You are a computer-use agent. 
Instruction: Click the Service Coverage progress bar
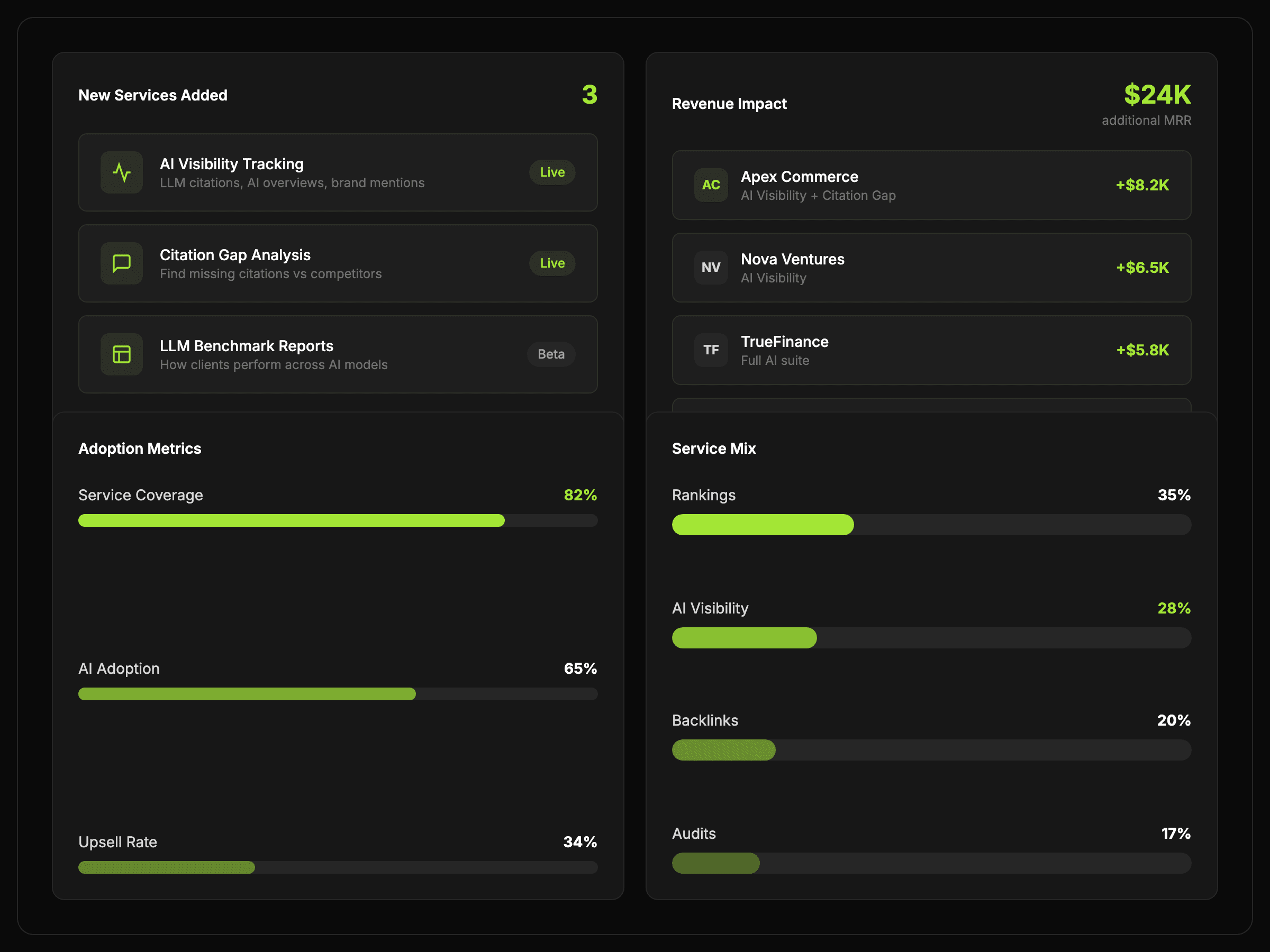pos(338,520)
